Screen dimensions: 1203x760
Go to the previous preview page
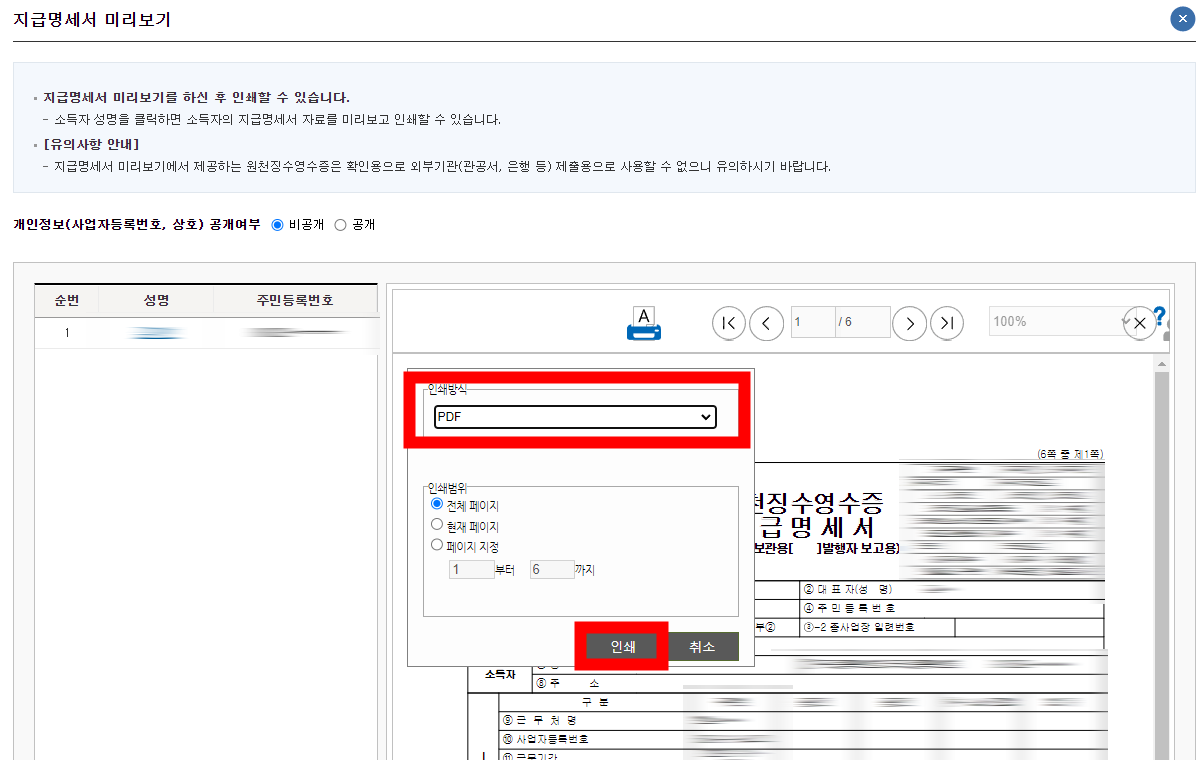point(766,322)
